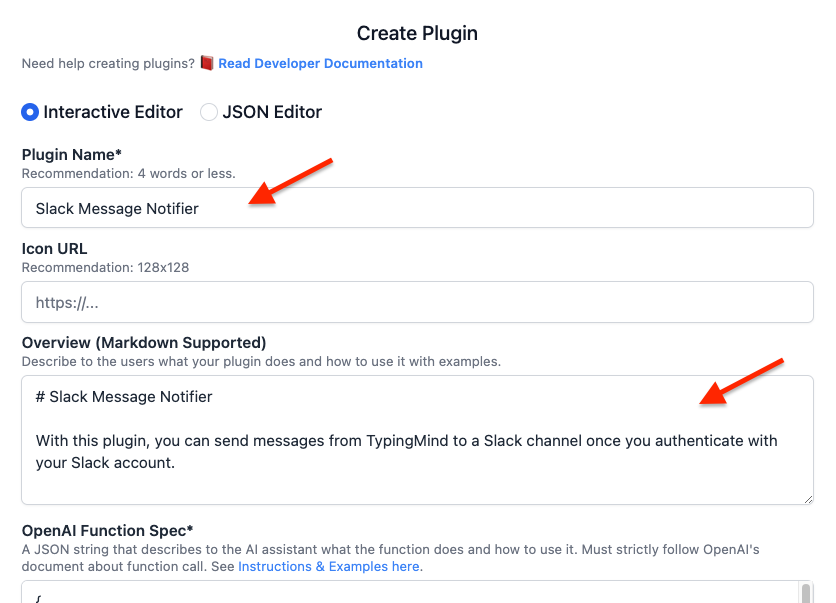Click the Overview (Markdown Supported) label

[x=144, y=343]
